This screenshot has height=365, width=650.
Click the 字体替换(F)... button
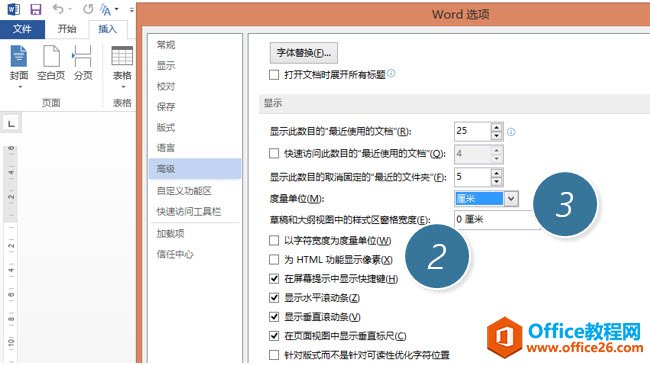tap(303, 53)
